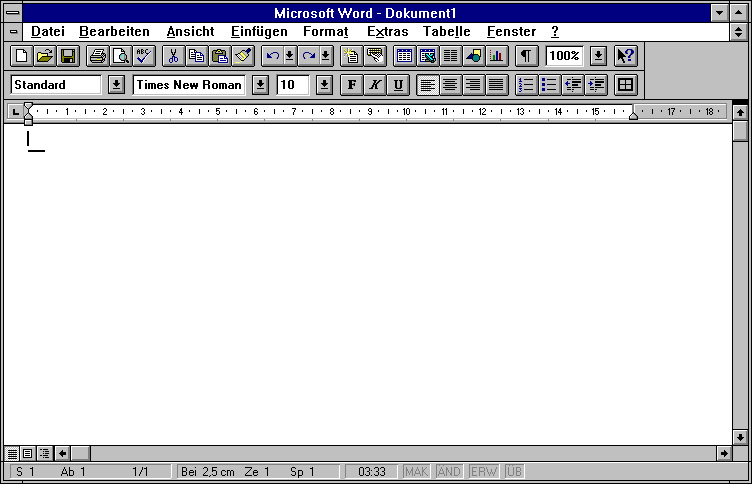
Task: Redo the last undone action icon
Action: click(309, 56)
